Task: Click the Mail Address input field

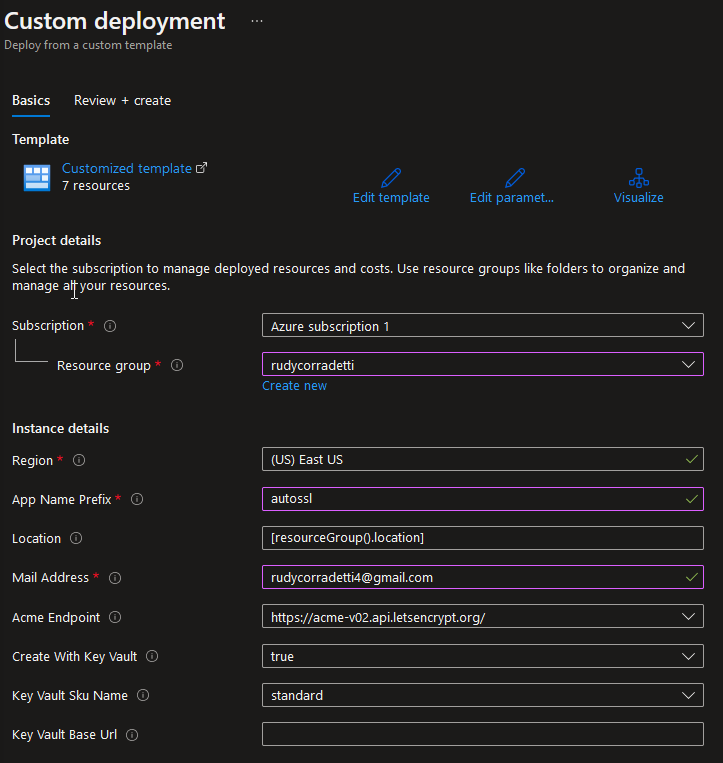Action: click(483, 577)
